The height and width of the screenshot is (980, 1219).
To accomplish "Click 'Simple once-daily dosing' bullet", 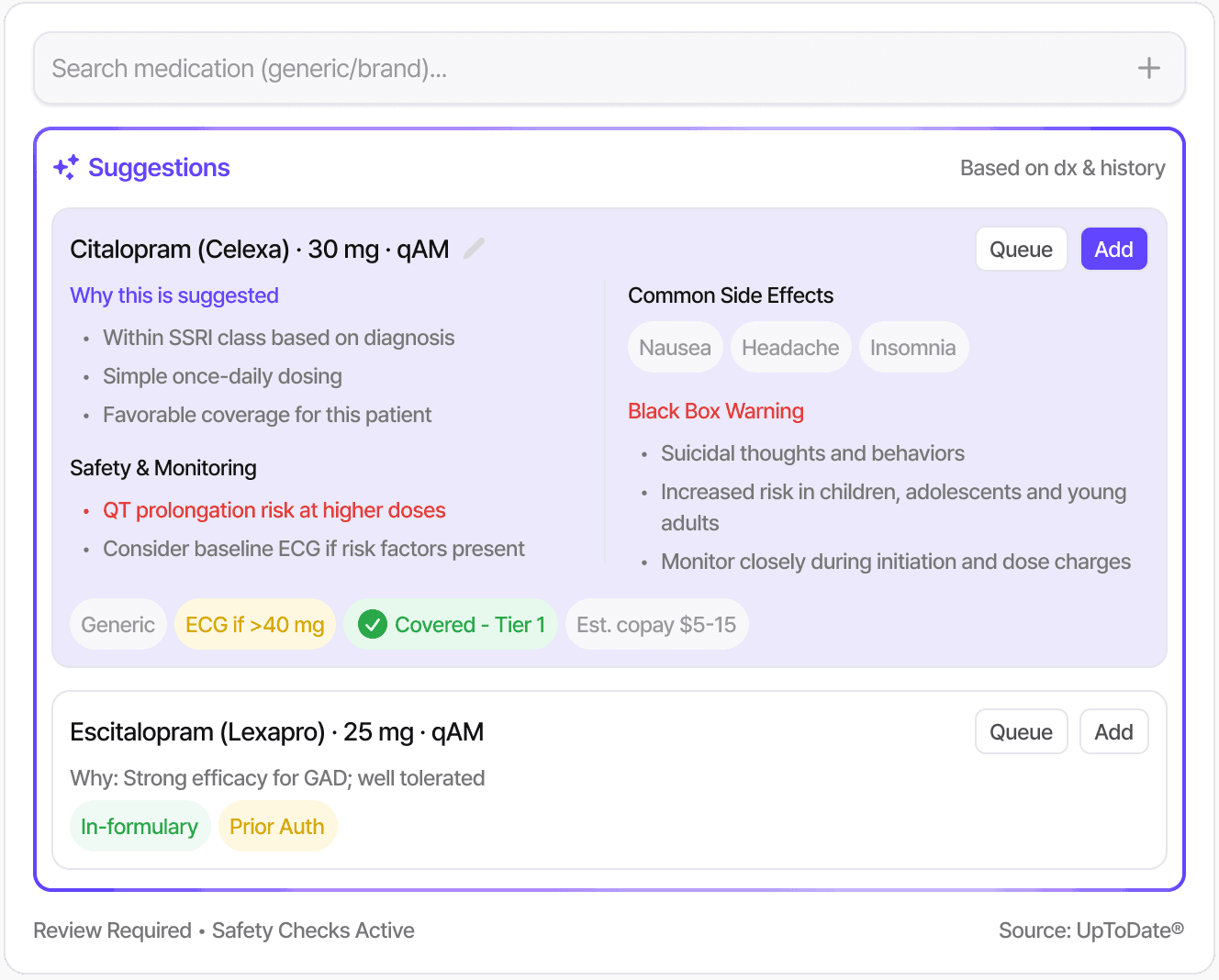I will 222,376.
